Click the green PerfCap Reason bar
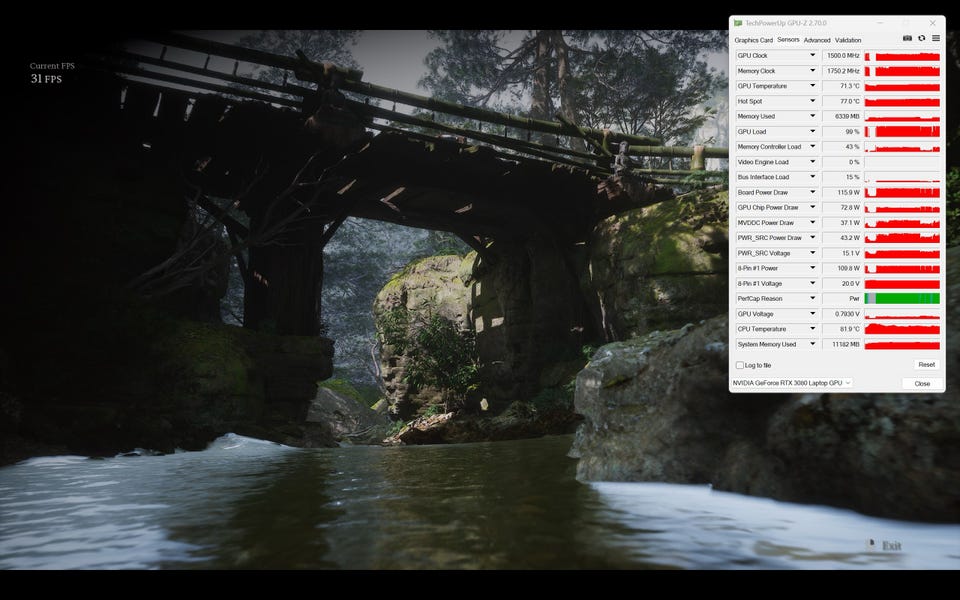This screenshot has width=960, height=600. [902, 298]
